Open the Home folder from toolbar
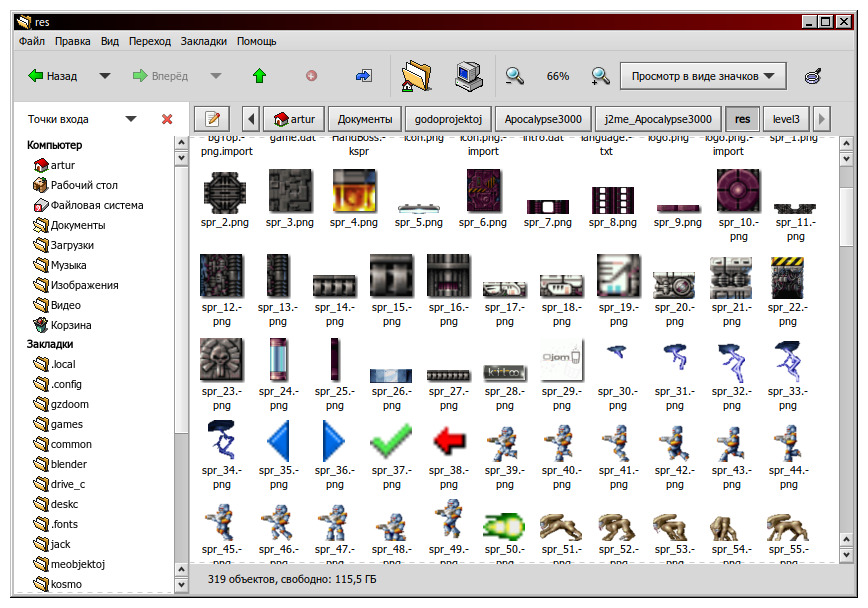868x608 pixels. click(x=416, y=76)
